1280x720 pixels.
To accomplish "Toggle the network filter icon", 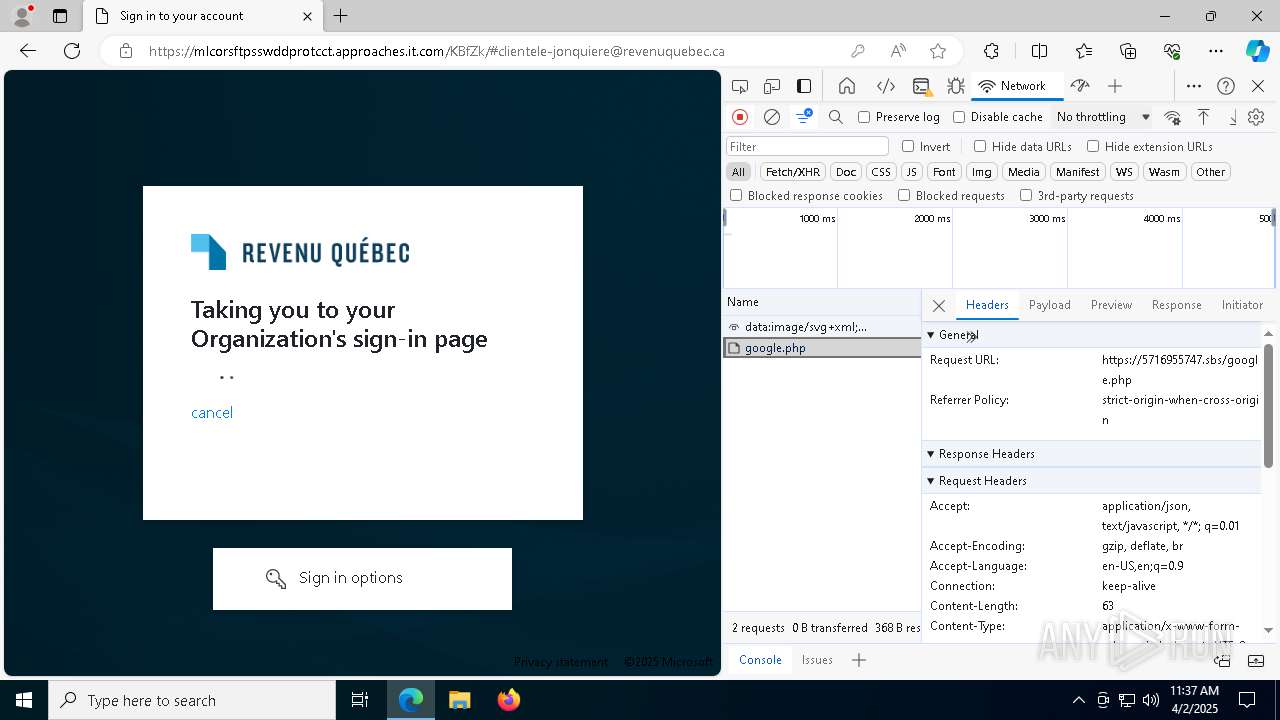I will point(804,117).
